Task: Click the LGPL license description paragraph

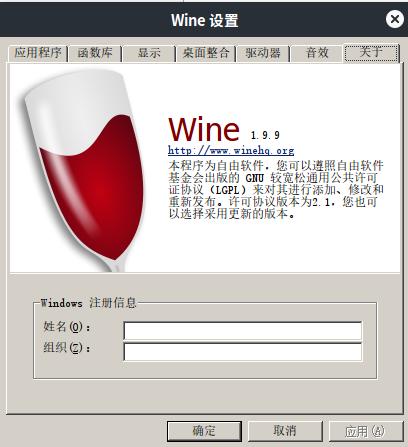Action: pyautogui.click(x=276, y=189)
